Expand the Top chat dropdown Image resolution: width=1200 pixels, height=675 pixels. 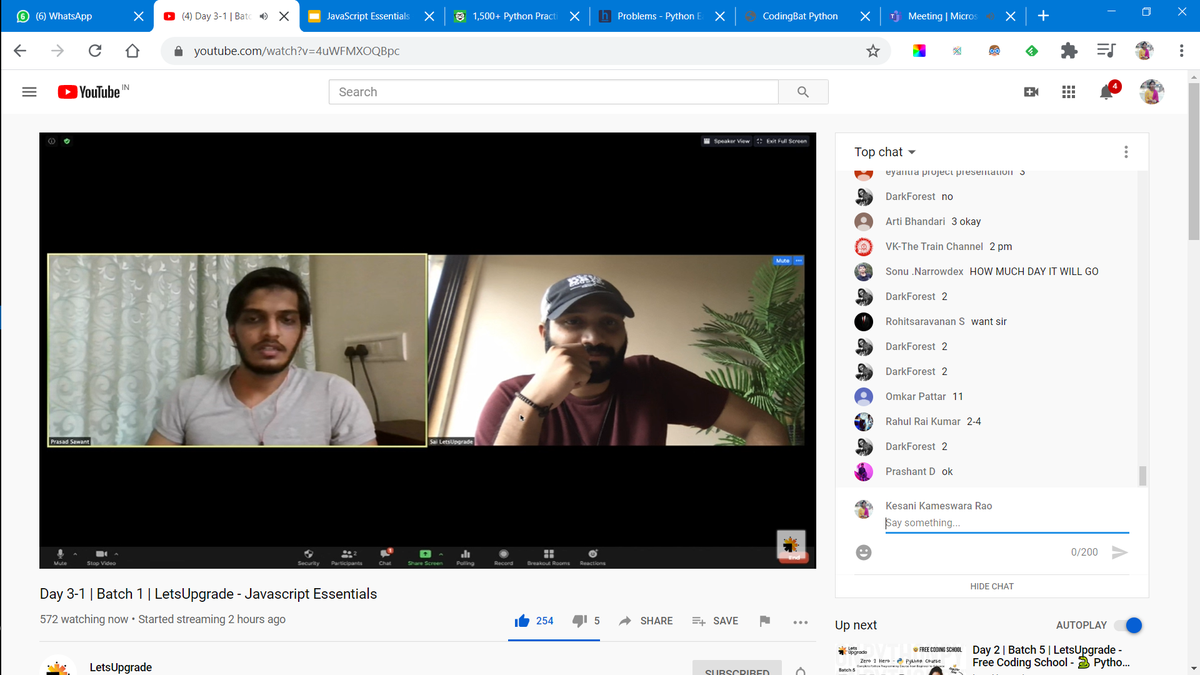tap(885, 152)
